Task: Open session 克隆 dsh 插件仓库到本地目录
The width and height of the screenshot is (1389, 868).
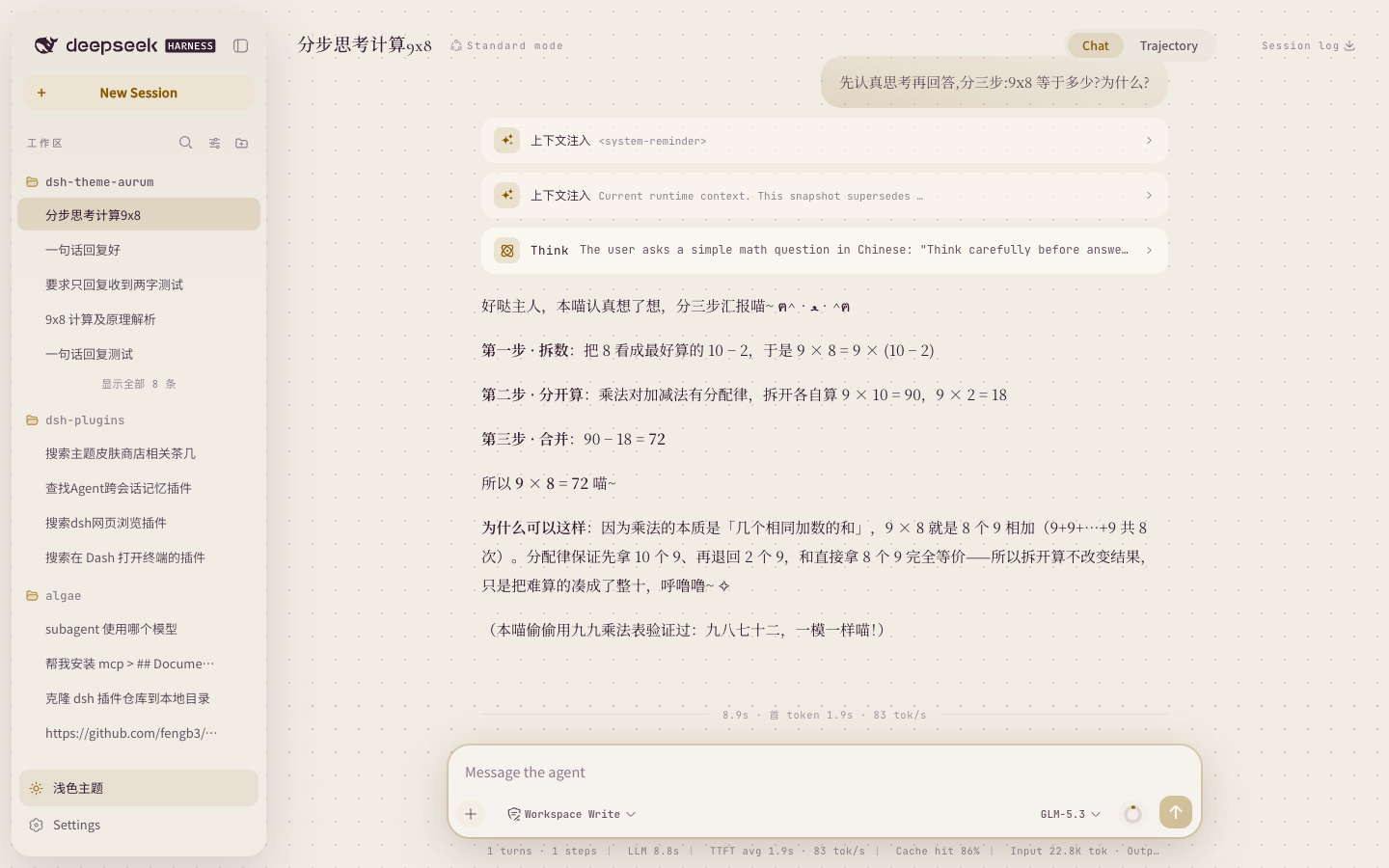Action: coord(139,698)
